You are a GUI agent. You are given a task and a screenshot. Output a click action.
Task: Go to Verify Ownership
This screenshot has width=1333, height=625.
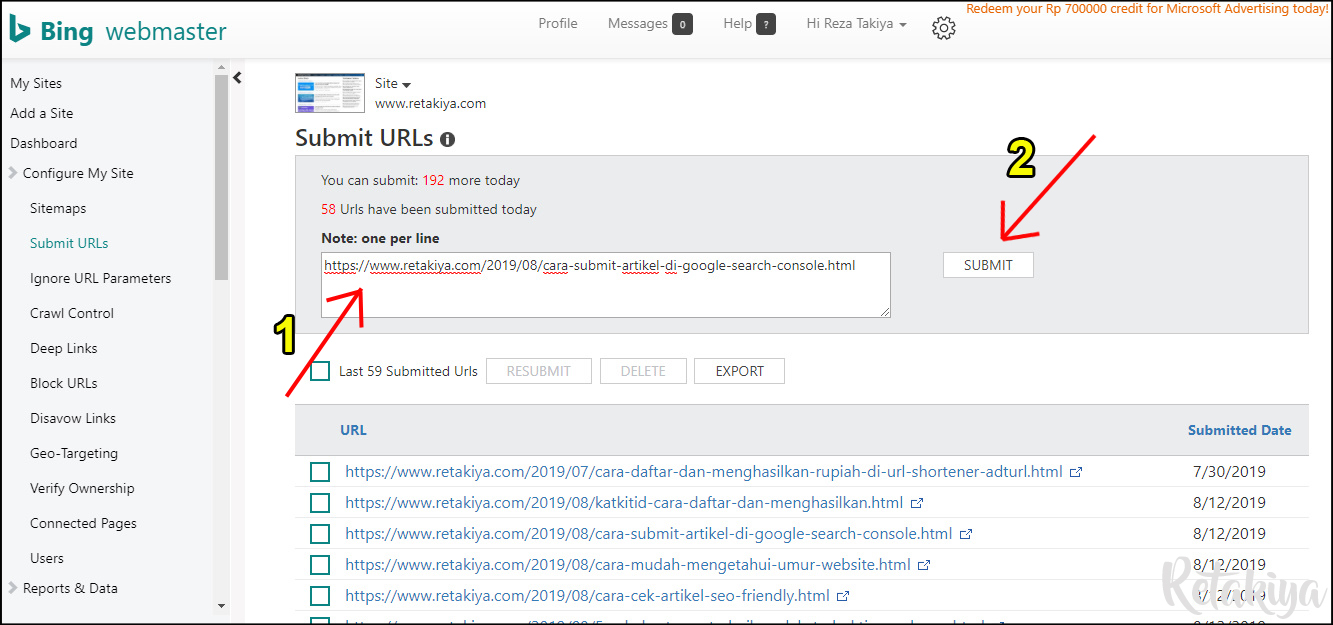pyautogui.click(x=82, y=488)
